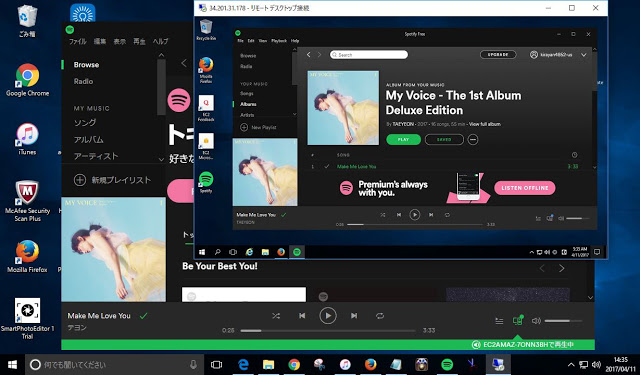Open Spotify shortcut on remote desktop
Image resolution: width=640 pixels, height=375 pixels.
(x=206, y=182)
